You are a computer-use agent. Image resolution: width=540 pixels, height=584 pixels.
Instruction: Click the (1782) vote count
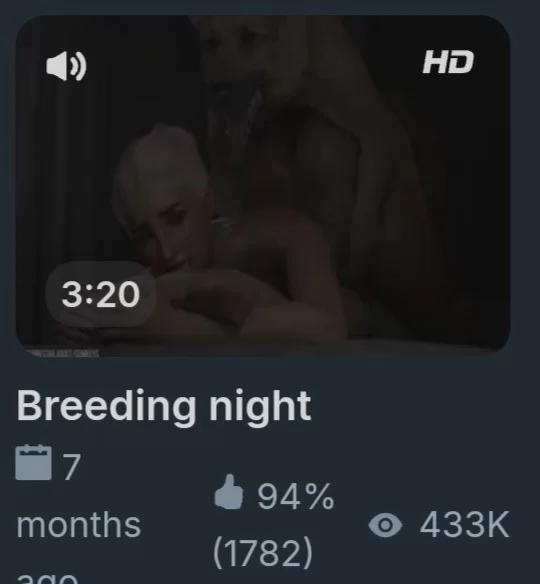pyautogui.click(x=263, y=552)
